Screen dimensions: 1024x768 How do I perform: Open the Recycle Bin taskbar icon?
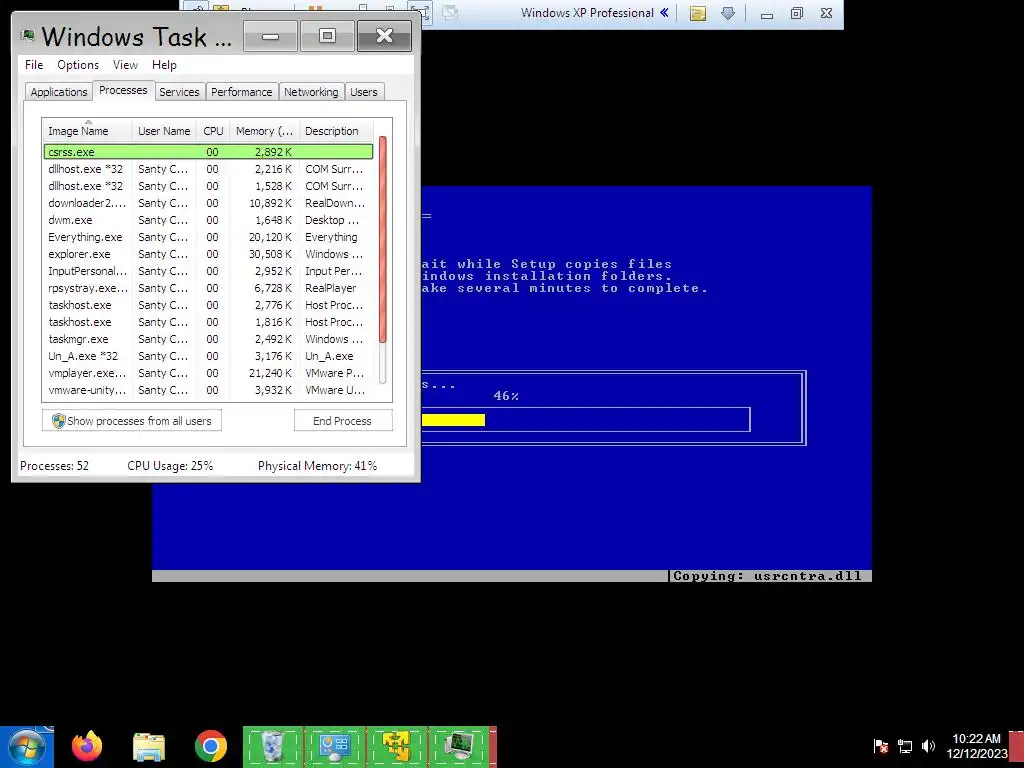pyautogui.click(x=273, y=746)
